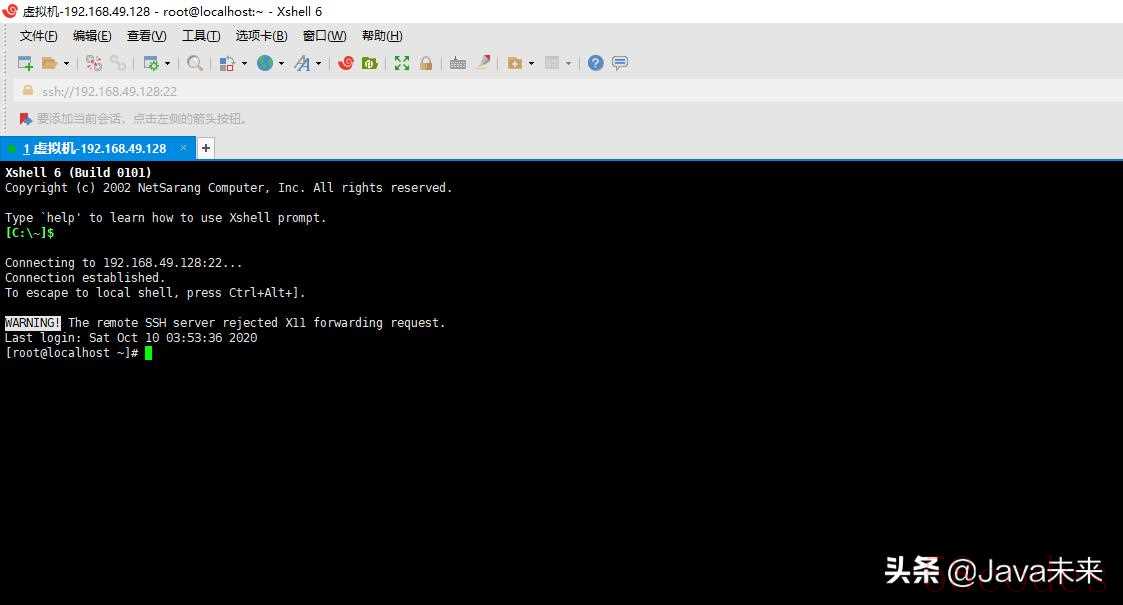Open the 文件(F) menu
Screen dimensions: 1123x605
(x=39, y=36)
